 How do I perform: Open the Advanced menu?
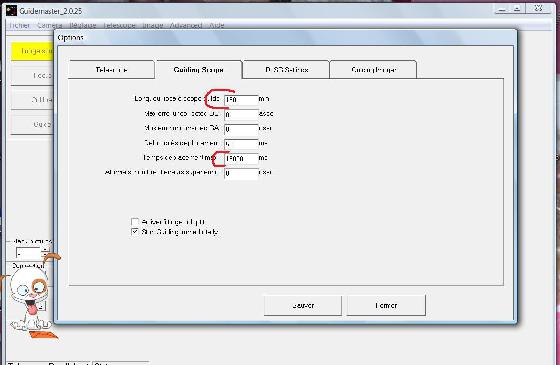point(186,25)
